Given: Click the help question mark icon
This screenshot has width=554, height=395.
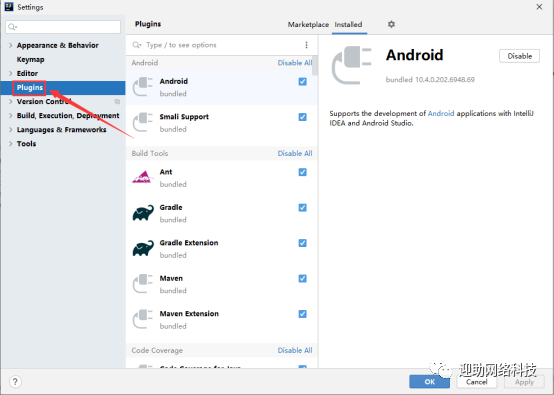Looking at the screenshot, I should (x=15, y=382).
